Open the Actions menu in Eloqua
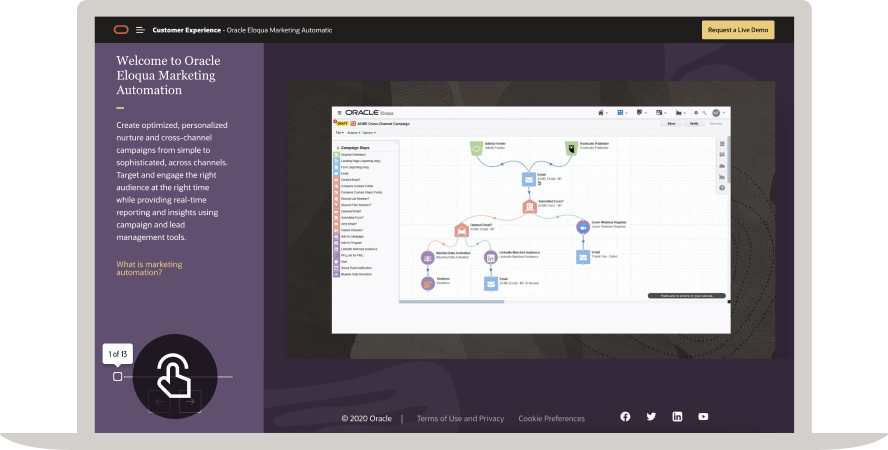This screenshot has width=888, height=450. (x=353, y=132)
